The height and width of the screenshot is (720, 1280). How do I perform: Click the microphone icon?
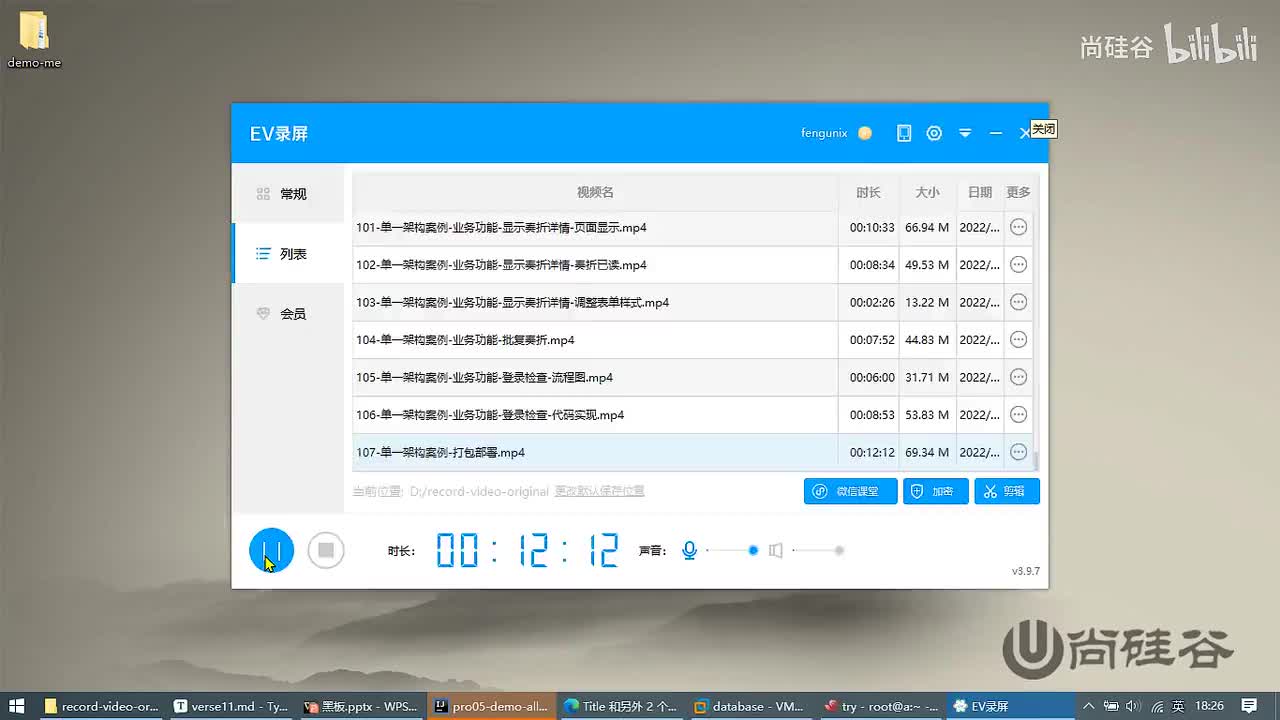point(689,550)
